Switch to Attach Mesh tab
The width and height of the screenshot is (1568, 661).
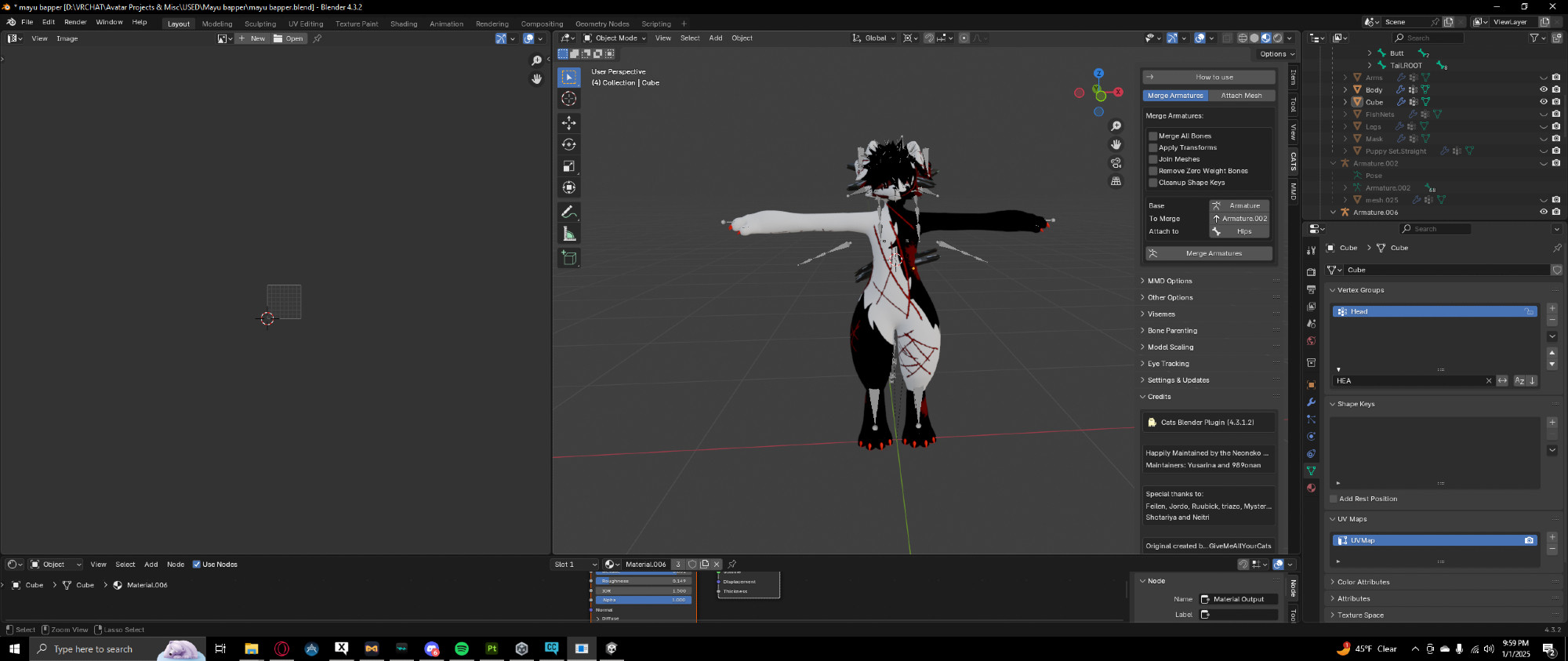point(1242,96)
